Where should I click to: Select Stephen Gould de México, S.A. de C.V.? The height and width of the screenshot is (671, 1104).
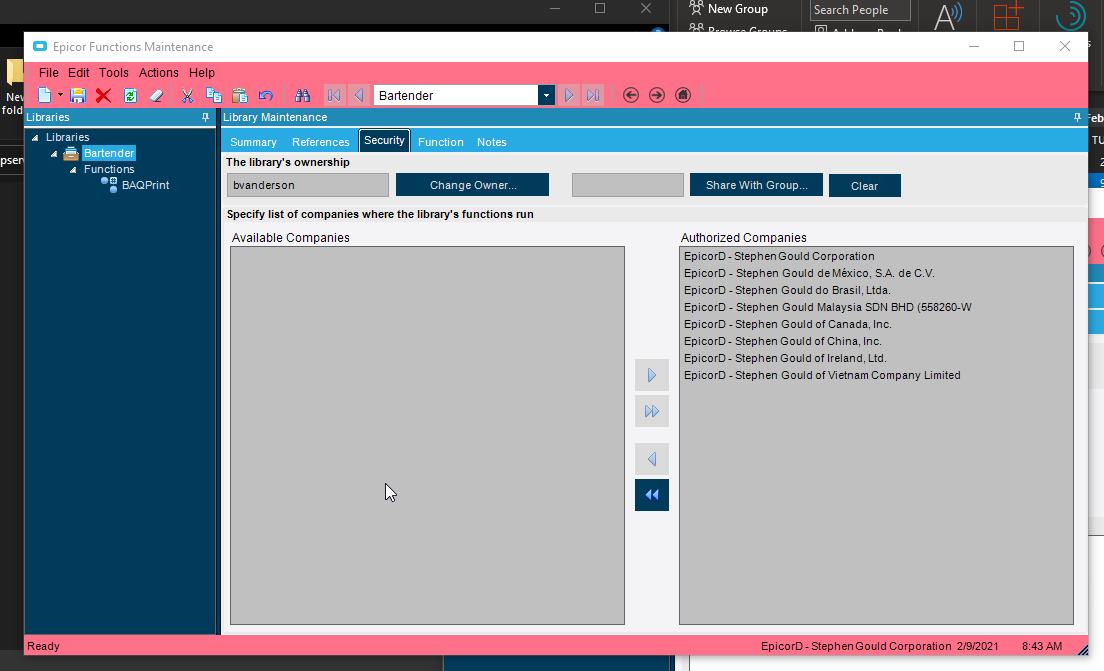click(x=810, y=273)
